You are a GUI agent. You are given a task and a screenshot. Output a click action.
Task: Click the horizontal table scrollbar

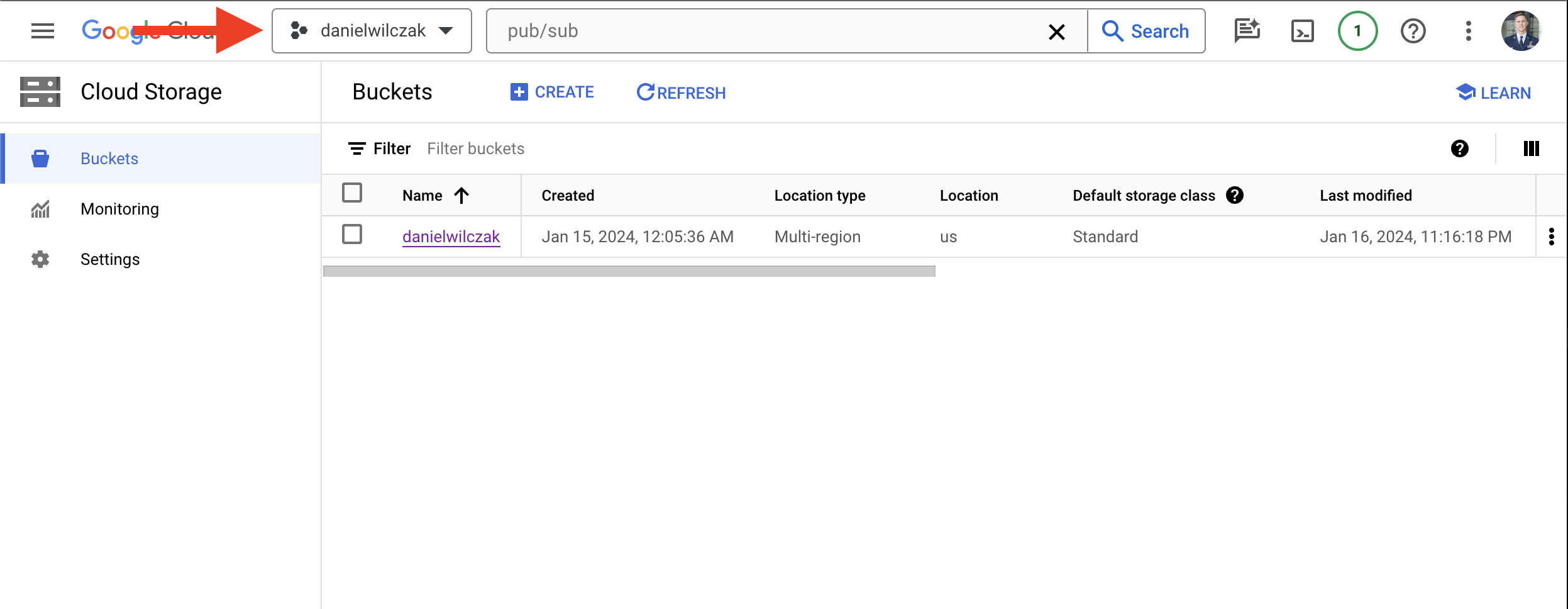coord(629,271)
